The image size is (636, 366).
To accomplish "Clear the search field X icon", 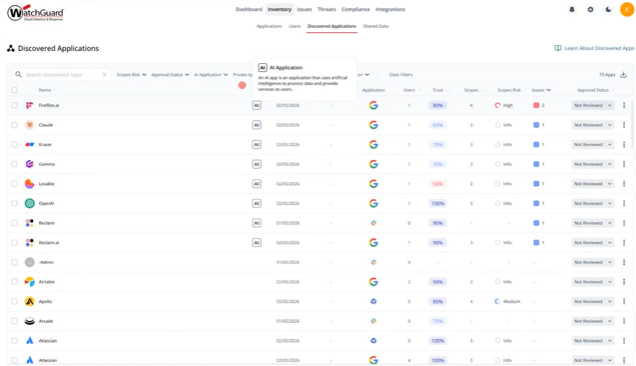I will tap(105, 75).
